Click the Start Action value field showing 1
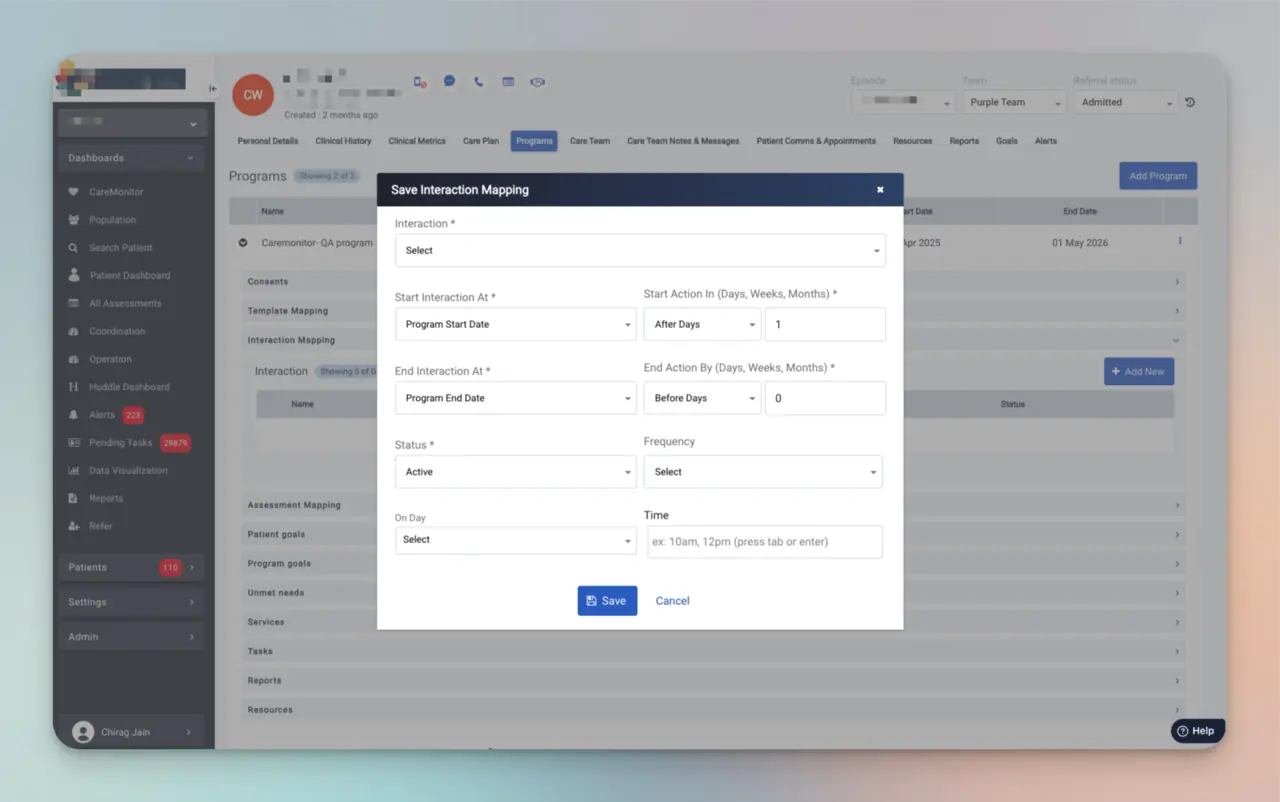Viewport: 1280px width, 802px height. click(x=825, y=324)
